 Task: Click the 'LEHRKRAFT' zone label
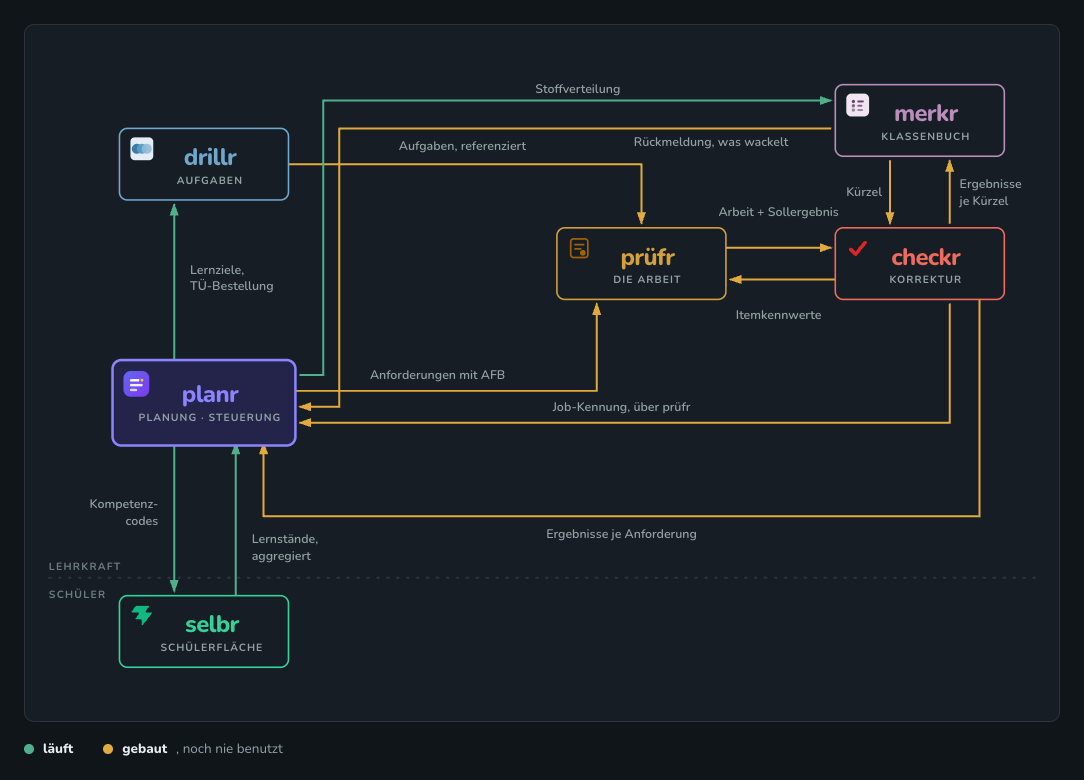[x=84, y=566]
